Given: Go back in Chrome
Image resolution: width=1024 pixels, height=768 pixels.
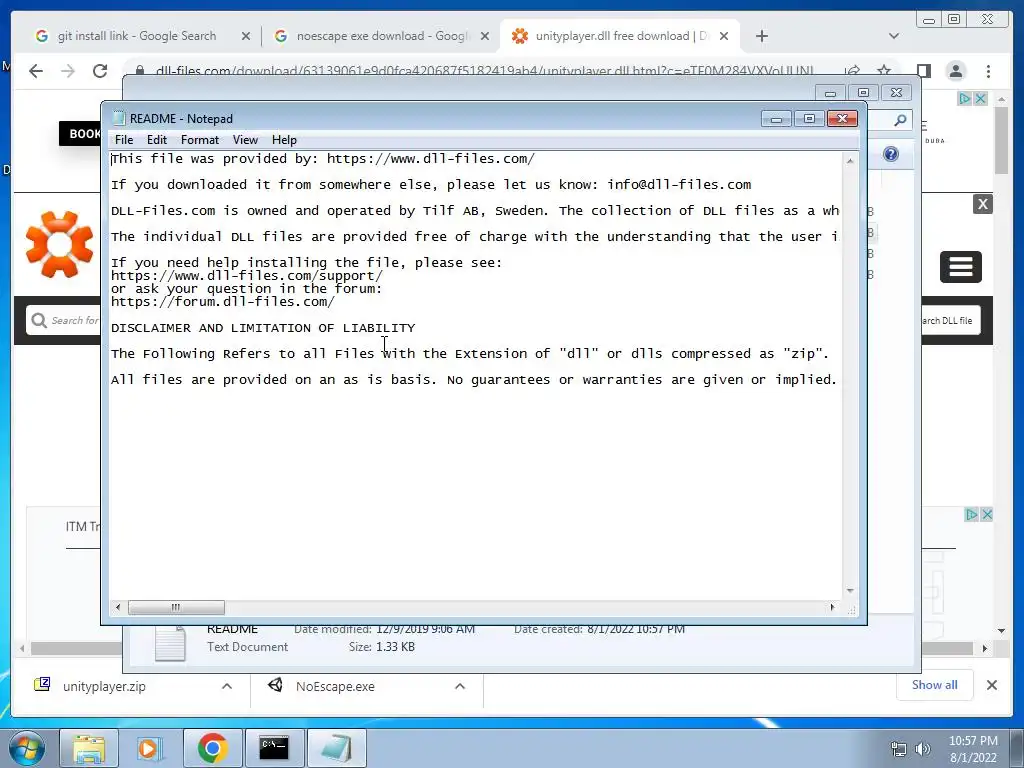Looking at the screenshot, I should (x=36, y=71).
